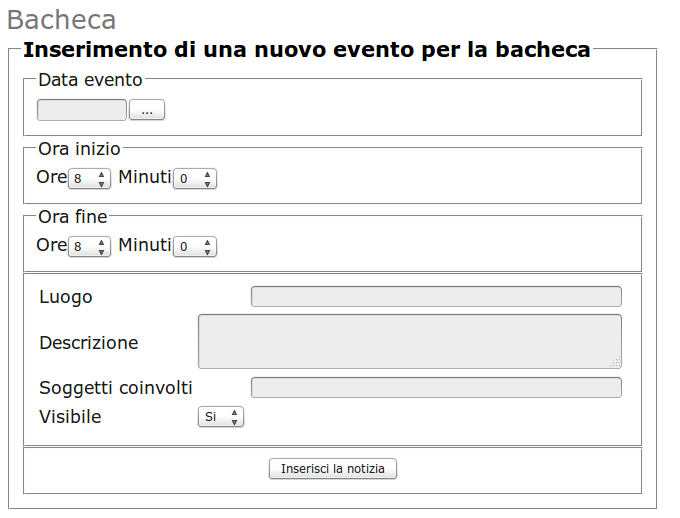Click the Data evento date field

click(82, 110)
